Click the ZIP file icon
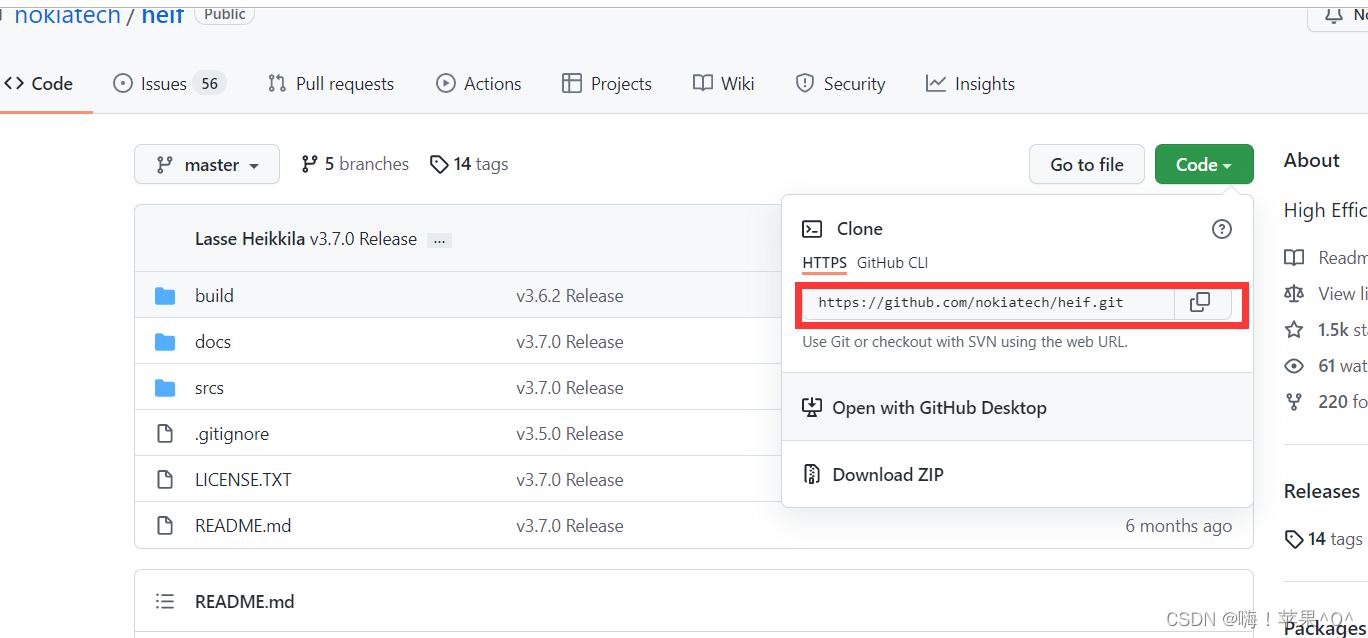Image resolution: width=1368 pixels, height=638 pixels. click(812, 475)
